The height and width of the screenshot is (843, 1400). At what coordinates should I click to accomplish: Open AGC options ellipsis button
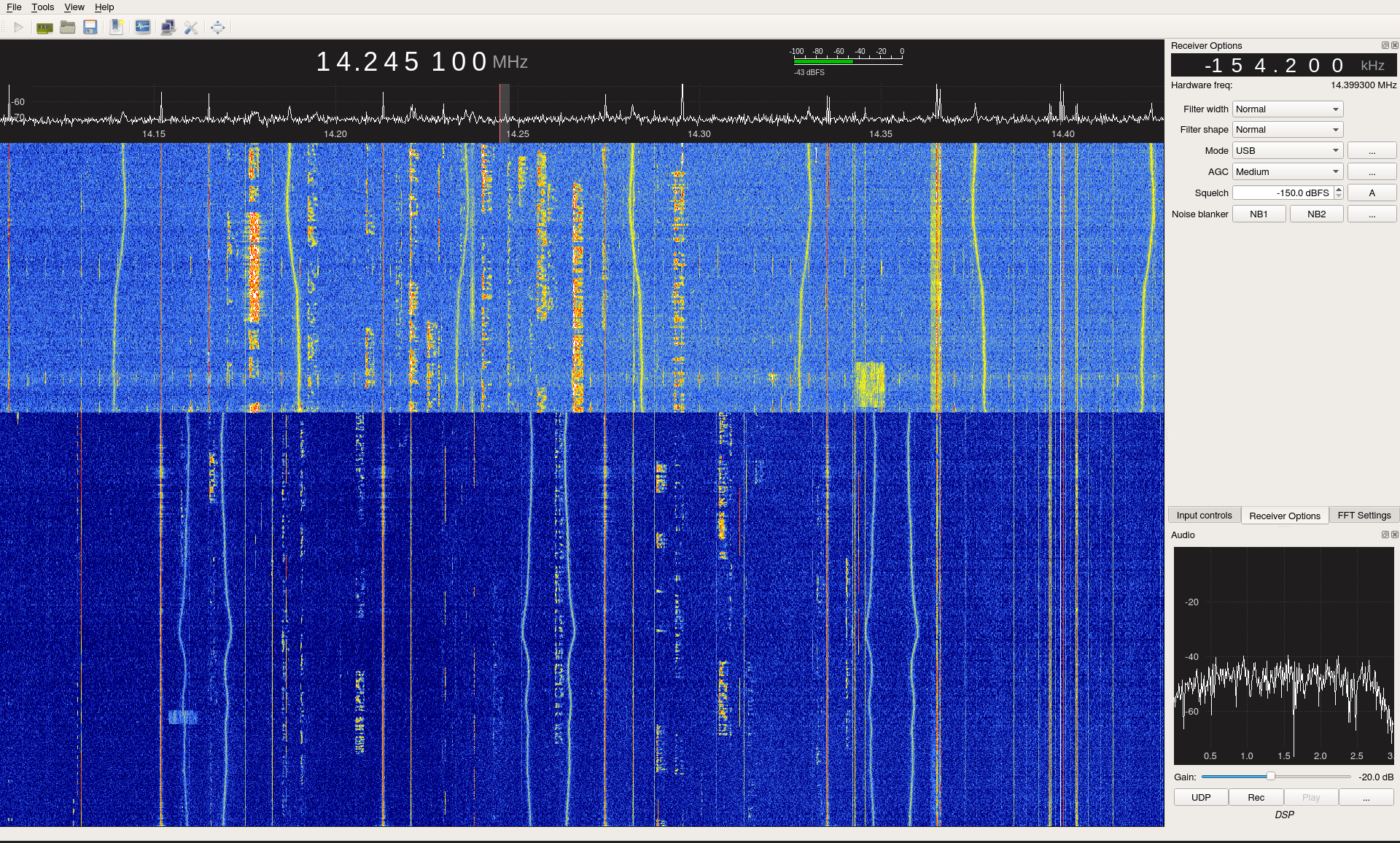click(1372, 171)
